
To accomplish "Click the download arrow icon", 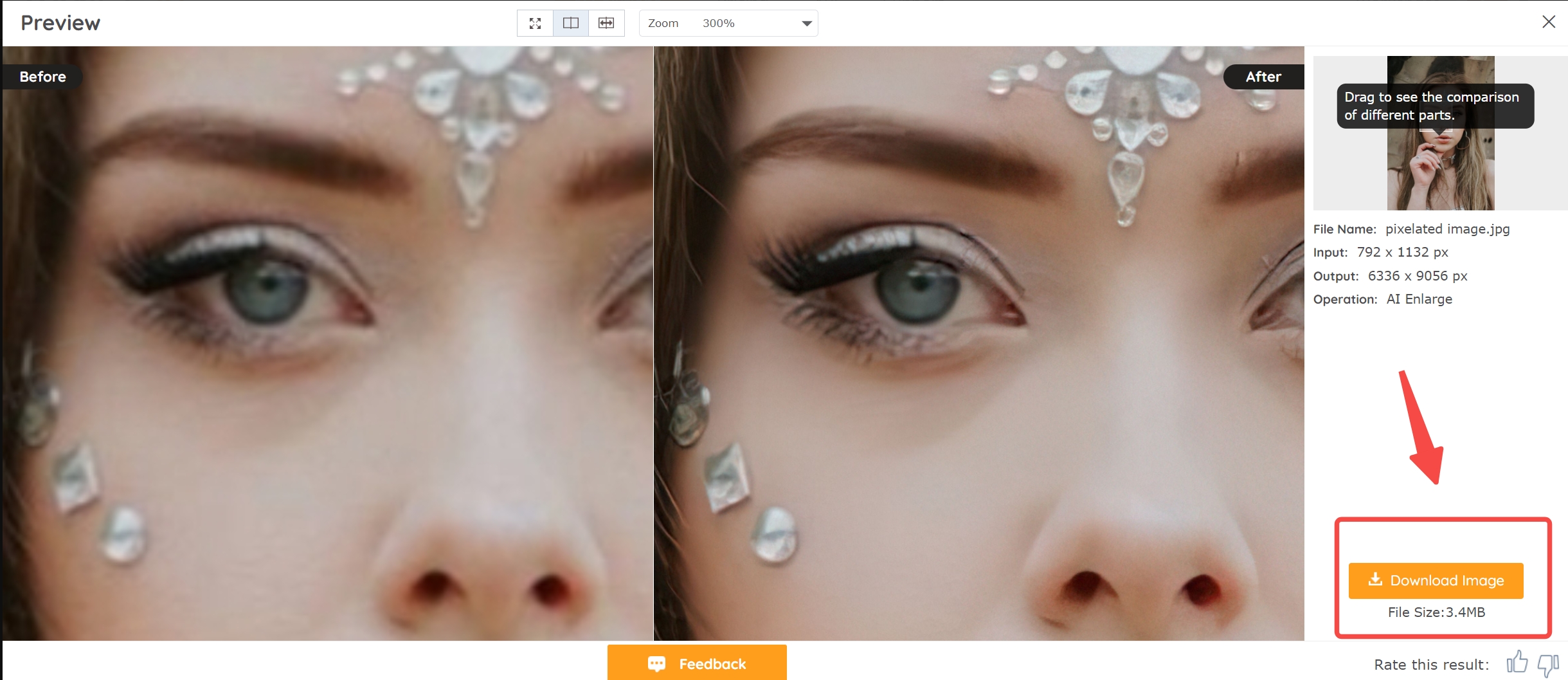I will point(1375,580).
